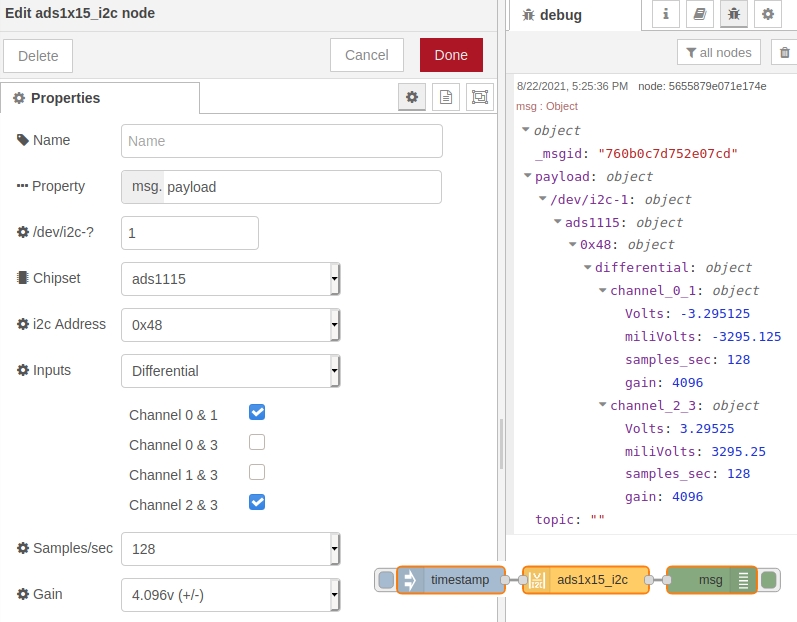This screenshot has height=622, width=797.
Task: Trigger the timestamp inject node button
Action: coord(386,580)
